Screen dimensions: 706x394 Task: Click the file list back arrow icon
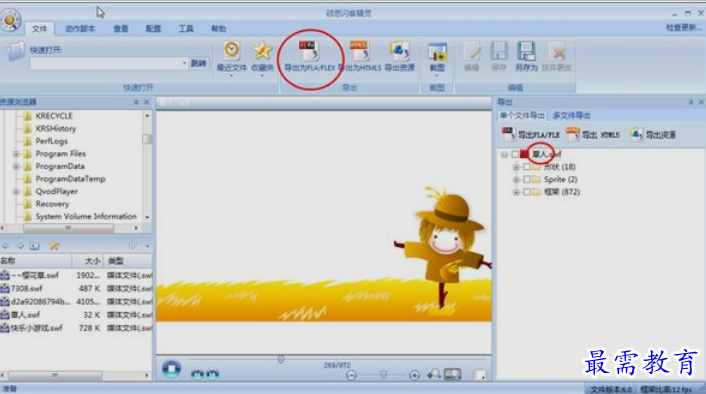click(x=6, y=246)
